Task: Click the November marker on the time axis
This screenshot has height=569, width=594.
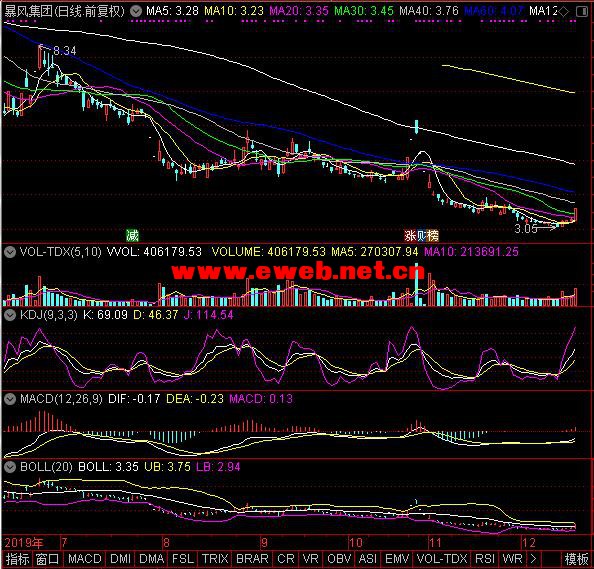Action: pyautogui.click(x=436, y=543)
